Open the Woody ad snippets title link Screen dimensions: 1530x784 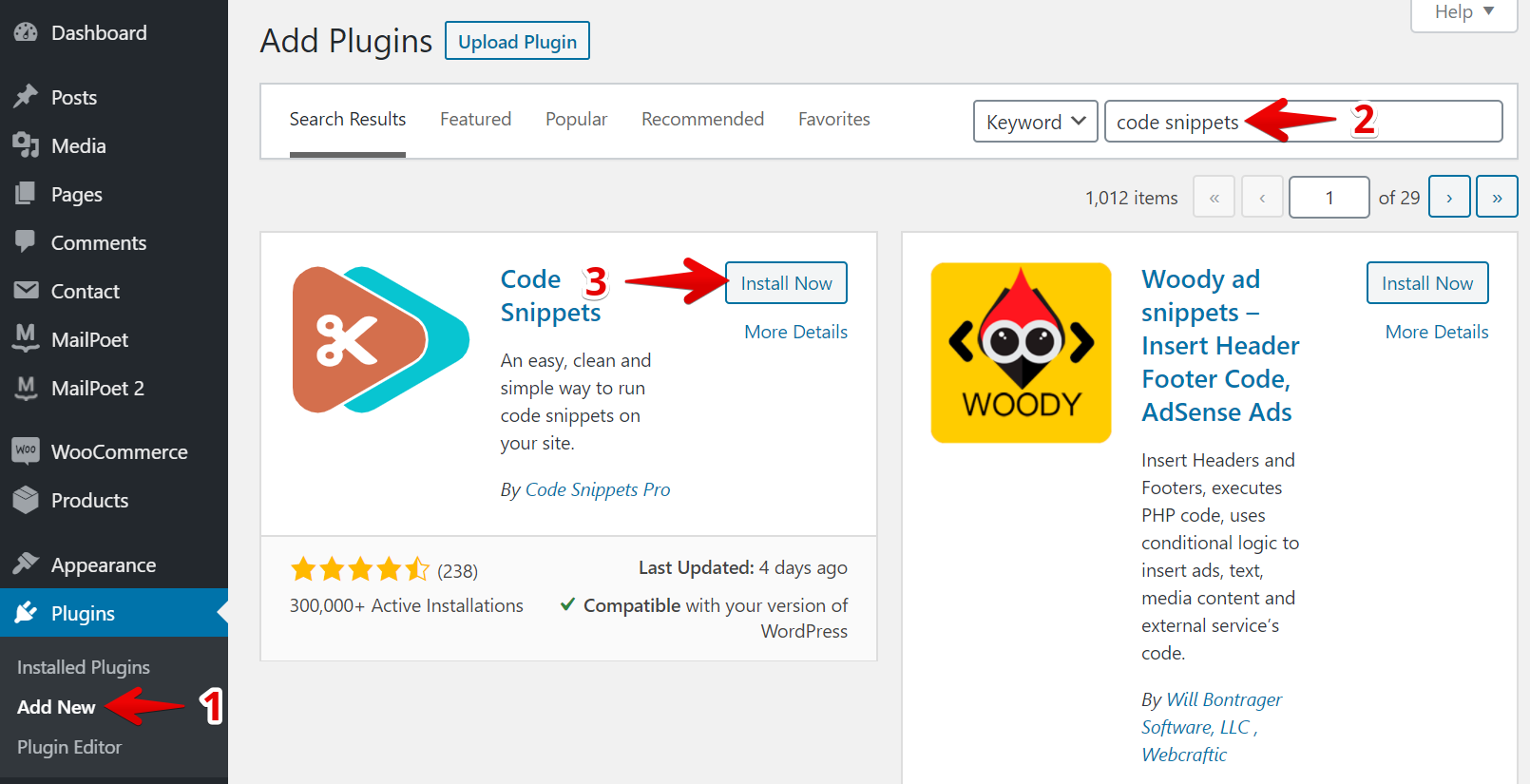(1220, 346)
